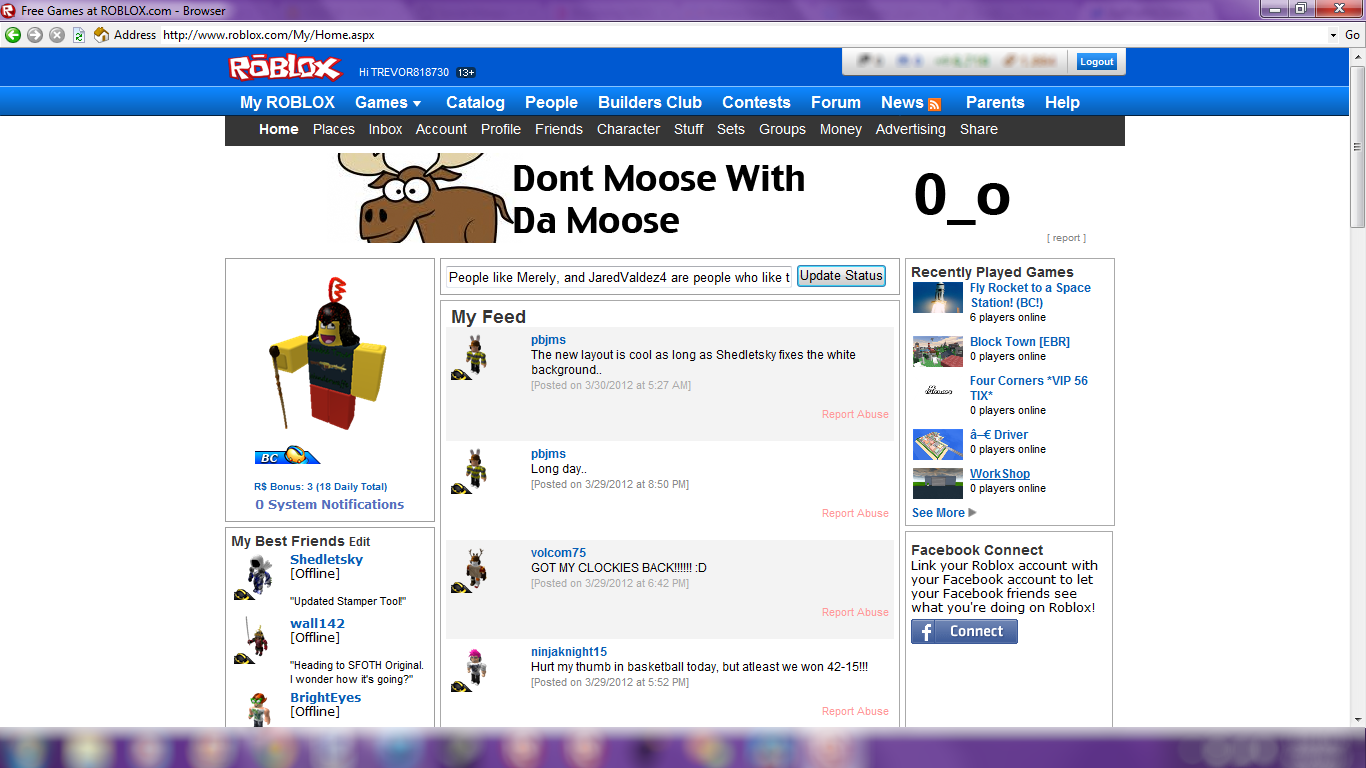Click the See More games link
This screenshot has height=768, width=1366.
[938, 513]
